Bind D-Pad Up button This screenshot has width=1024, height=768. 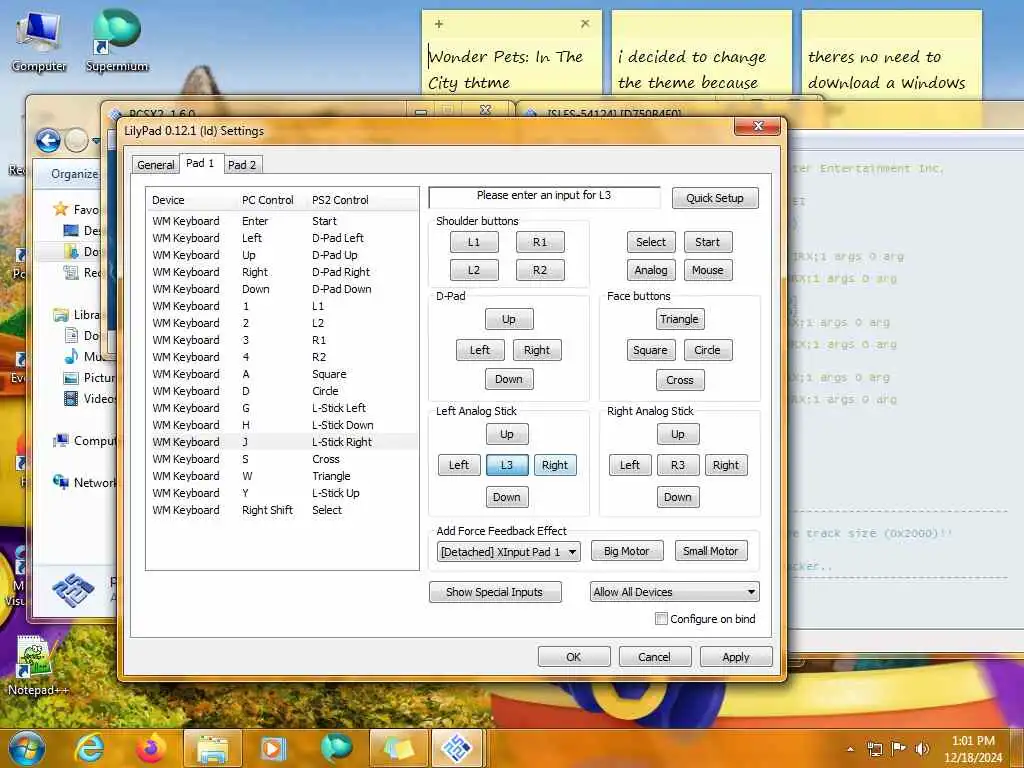point(509,319)
